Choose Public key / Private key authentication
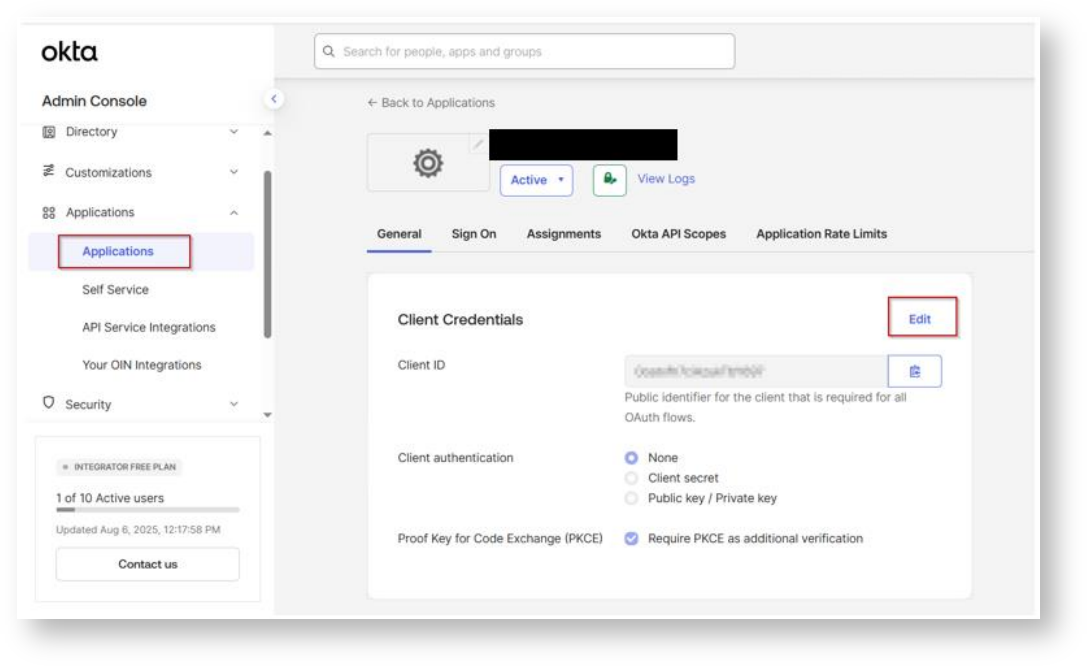Viewport: 1088px width, 667px height. [631, 498]
